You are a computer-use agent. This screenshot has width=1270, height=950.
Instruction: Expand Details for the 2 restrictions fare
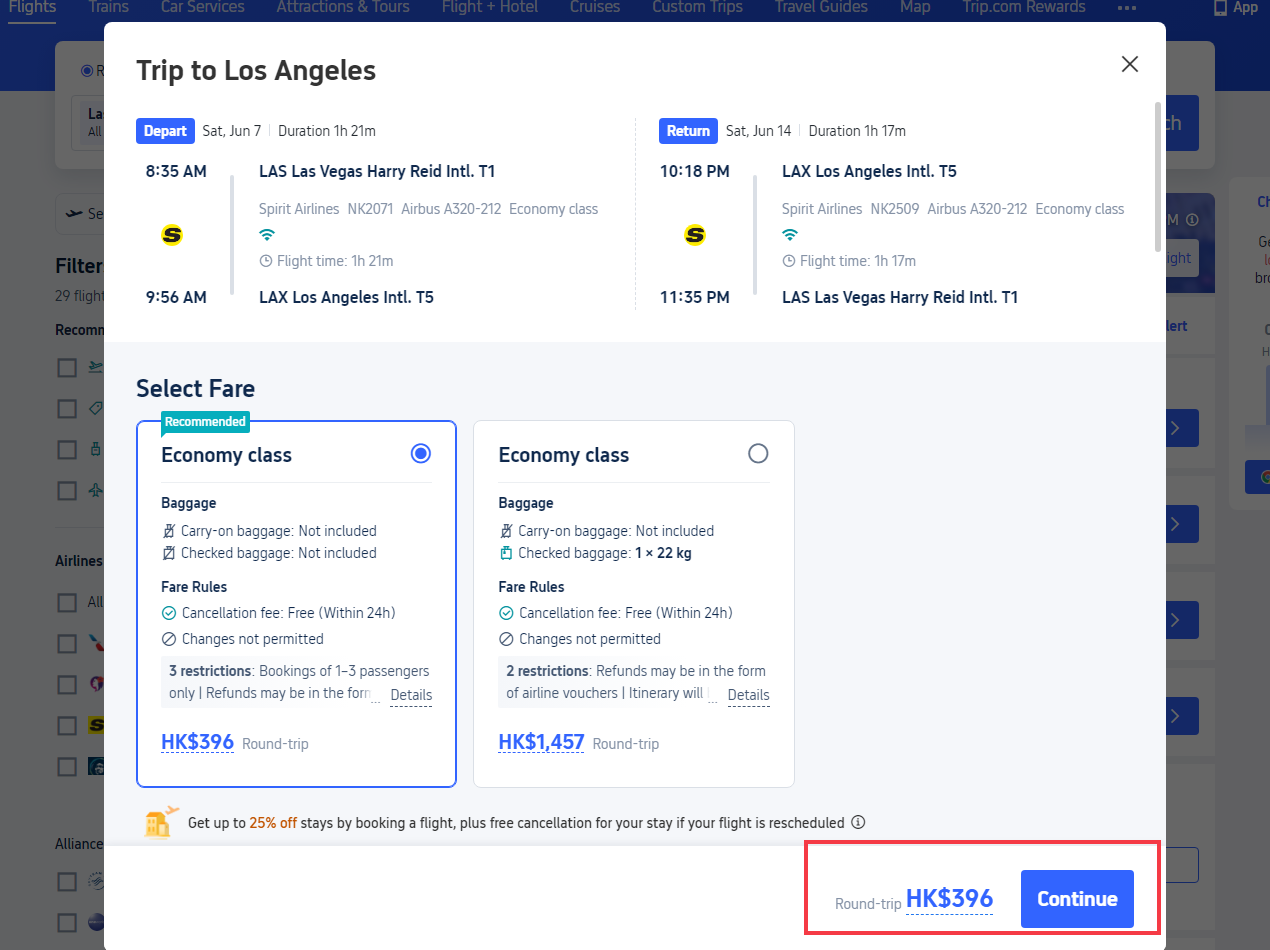(748, 695)
